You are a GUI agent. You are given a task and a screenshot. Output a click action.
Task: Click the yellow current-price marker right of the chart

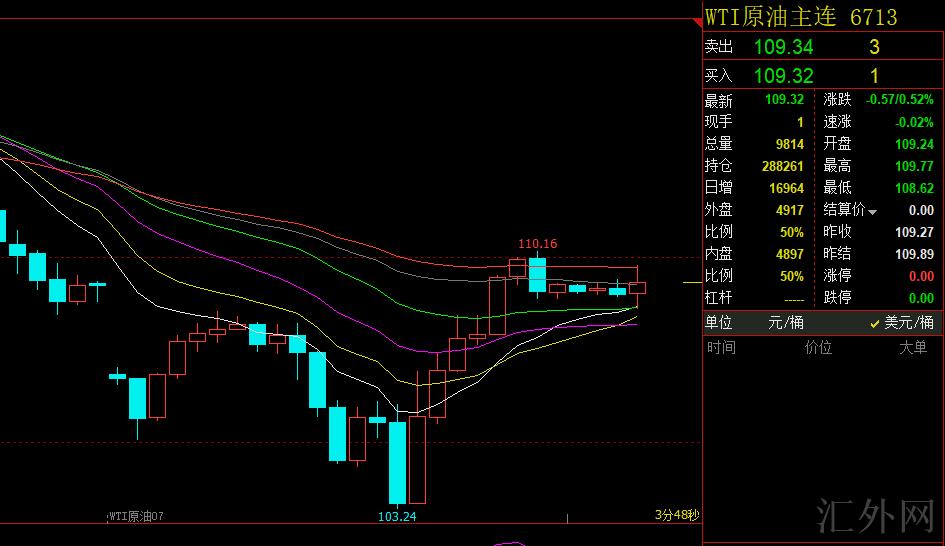[x=692, y=283]
